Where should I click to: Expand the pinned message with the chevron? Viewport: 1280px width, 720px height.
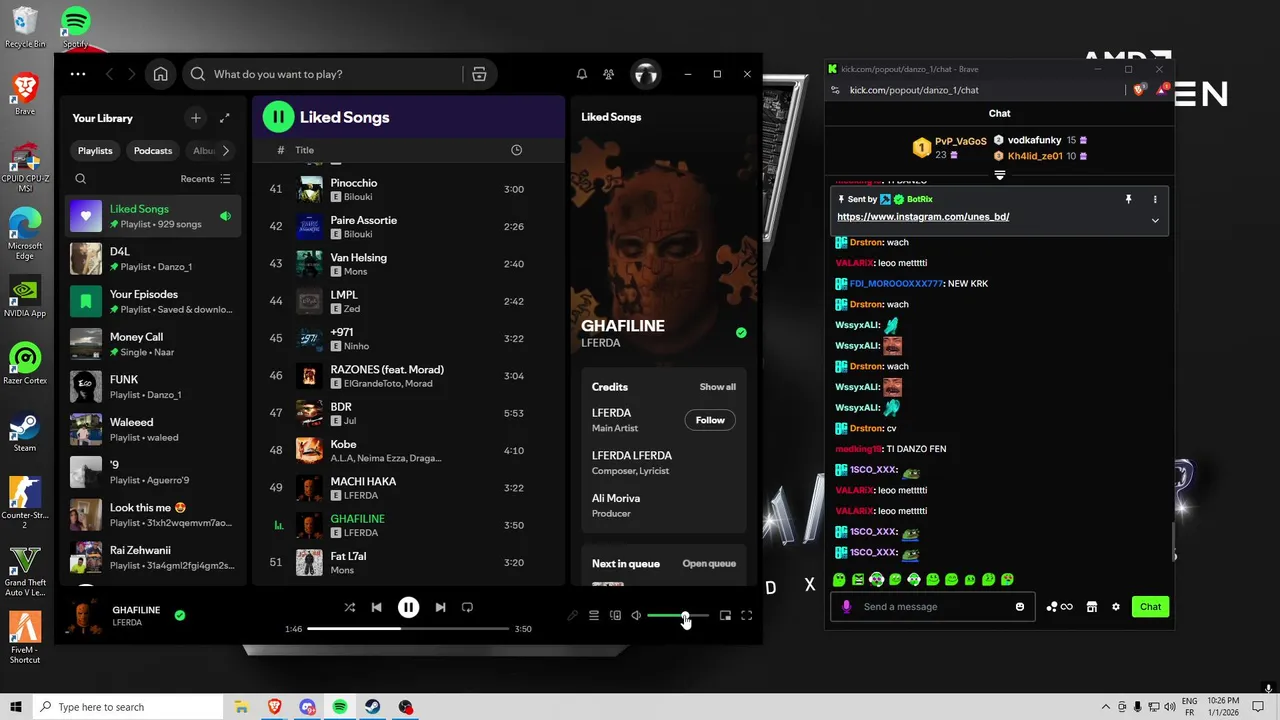point(1155,220)
